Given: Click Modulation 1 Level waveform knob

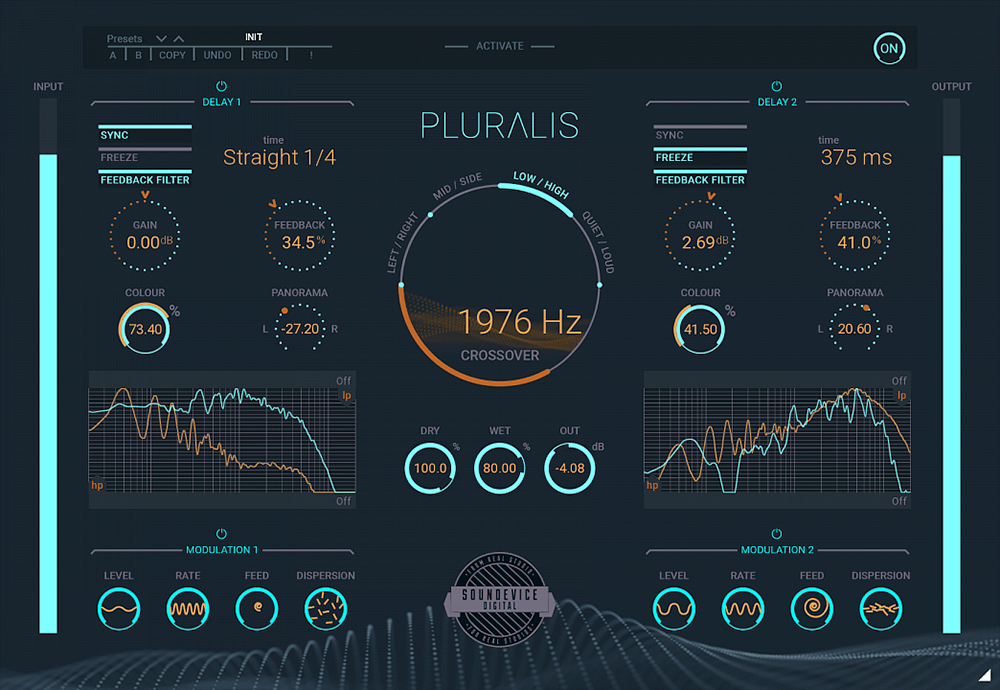Looking at the screenshot, I should click(119, 609).
